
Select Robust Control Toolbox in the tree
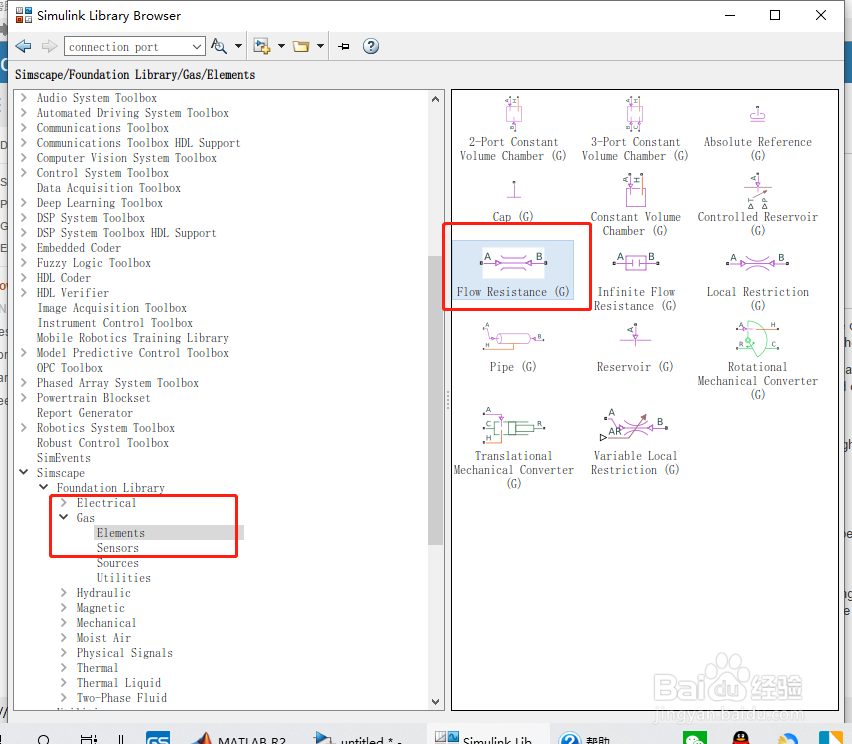[103, 442]
